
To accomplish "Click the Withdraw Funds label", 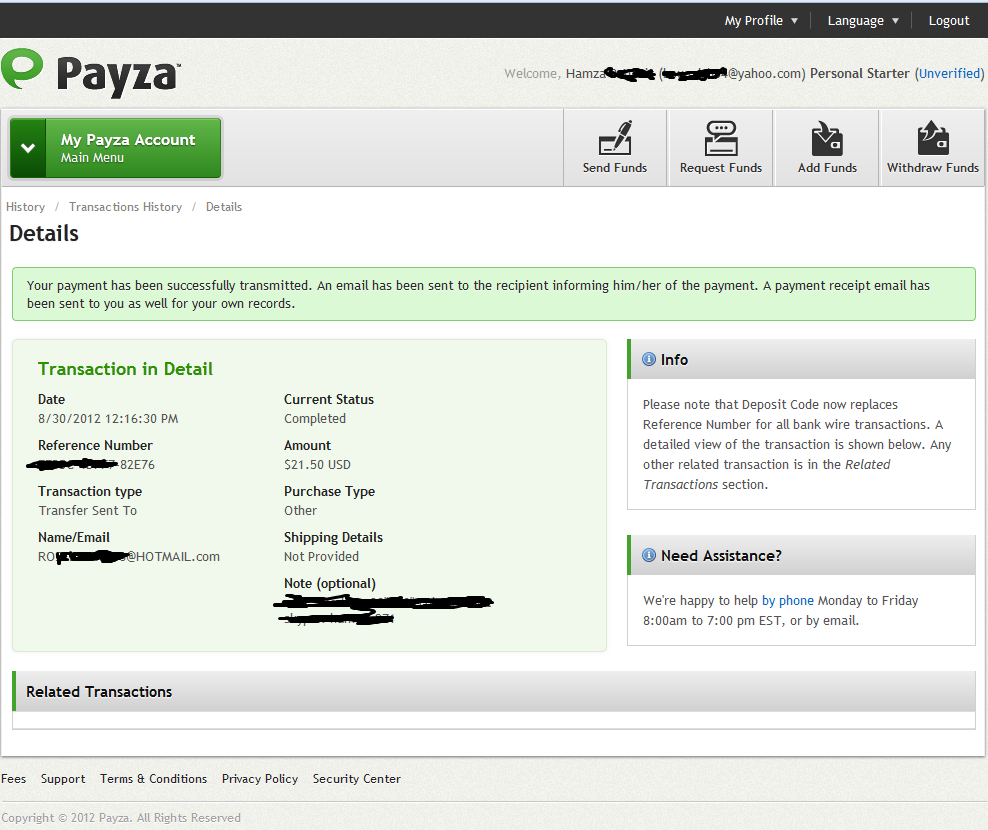I will coord(933,168).
